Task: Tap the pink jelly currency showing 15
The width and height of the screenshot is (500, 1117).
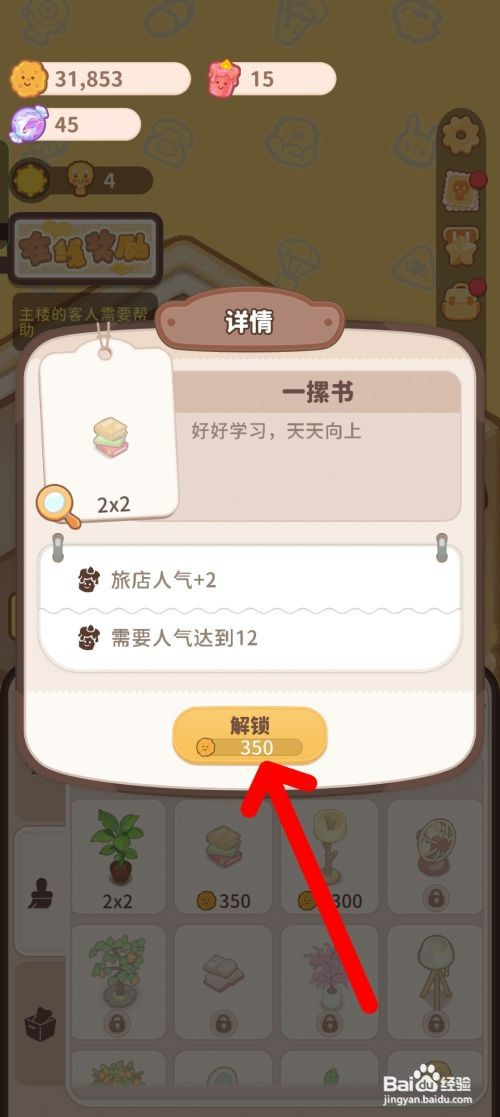Action: click(271, 78)
